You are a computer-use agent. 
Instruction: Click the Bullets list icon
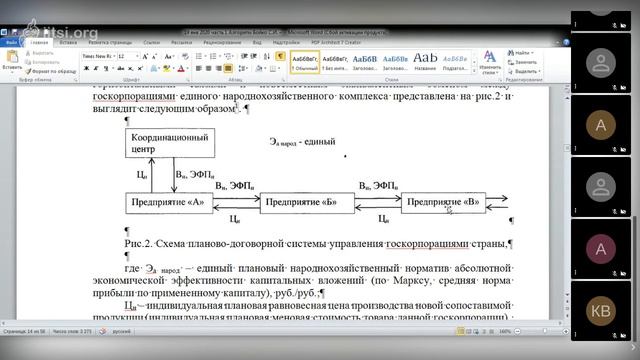(200, 56)
